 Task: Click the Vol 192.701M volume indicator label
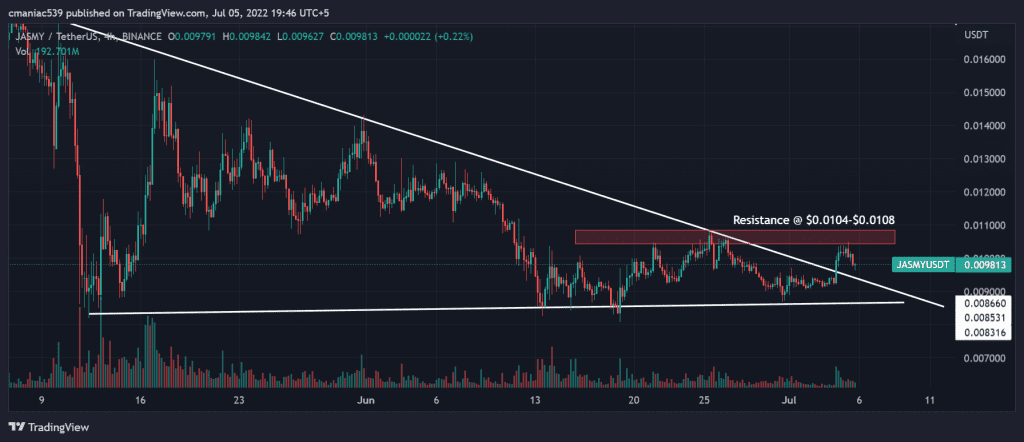[44, 50]
